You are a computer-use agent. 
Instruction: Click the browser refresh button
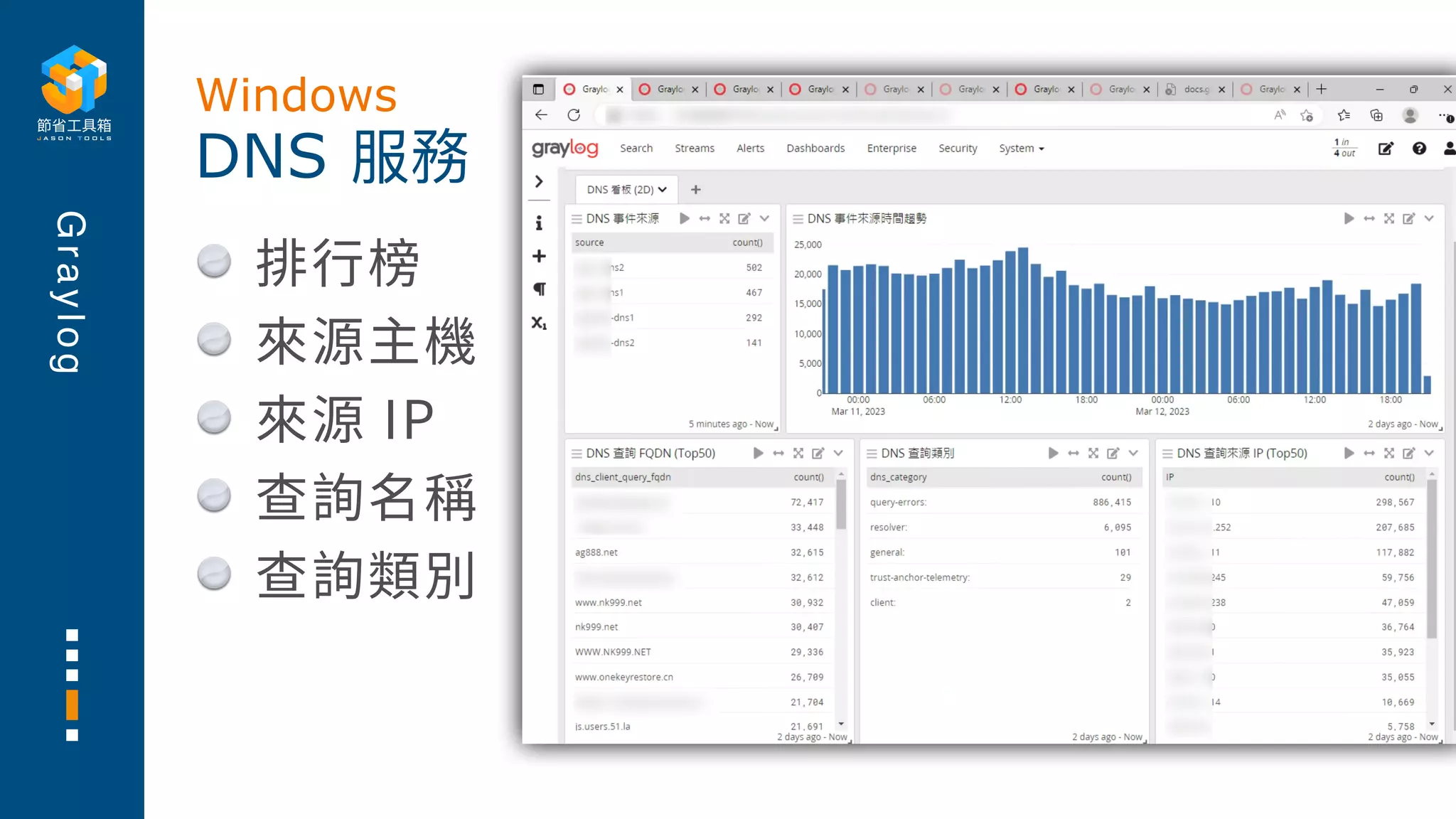click(574, 114)
